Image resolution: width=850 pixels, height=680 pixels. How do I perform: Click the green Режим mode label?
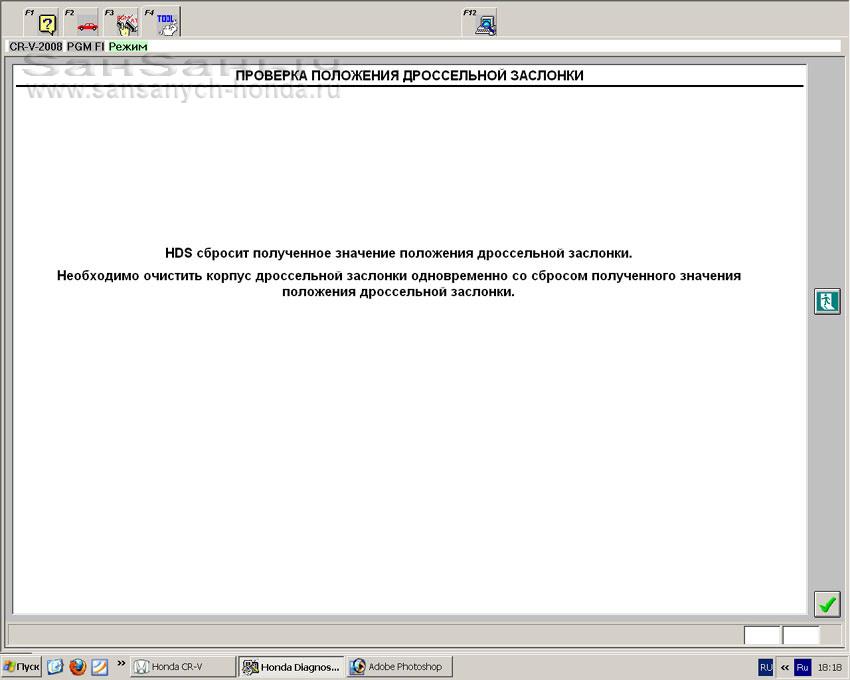pyautogui.click(x=127, y=46)
